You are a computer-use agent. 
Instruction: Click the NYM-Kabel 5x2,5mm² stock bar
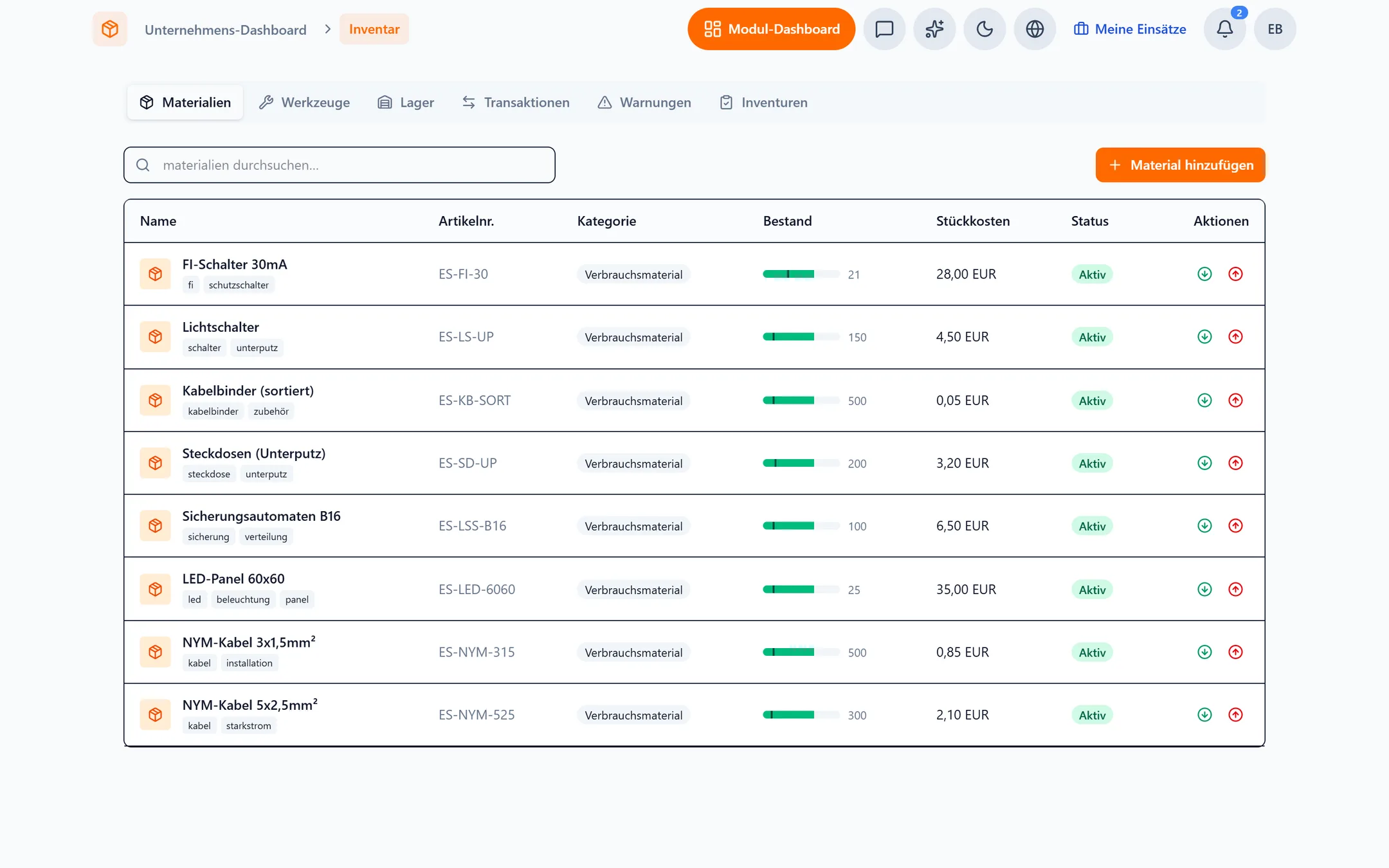coord(801,715)
